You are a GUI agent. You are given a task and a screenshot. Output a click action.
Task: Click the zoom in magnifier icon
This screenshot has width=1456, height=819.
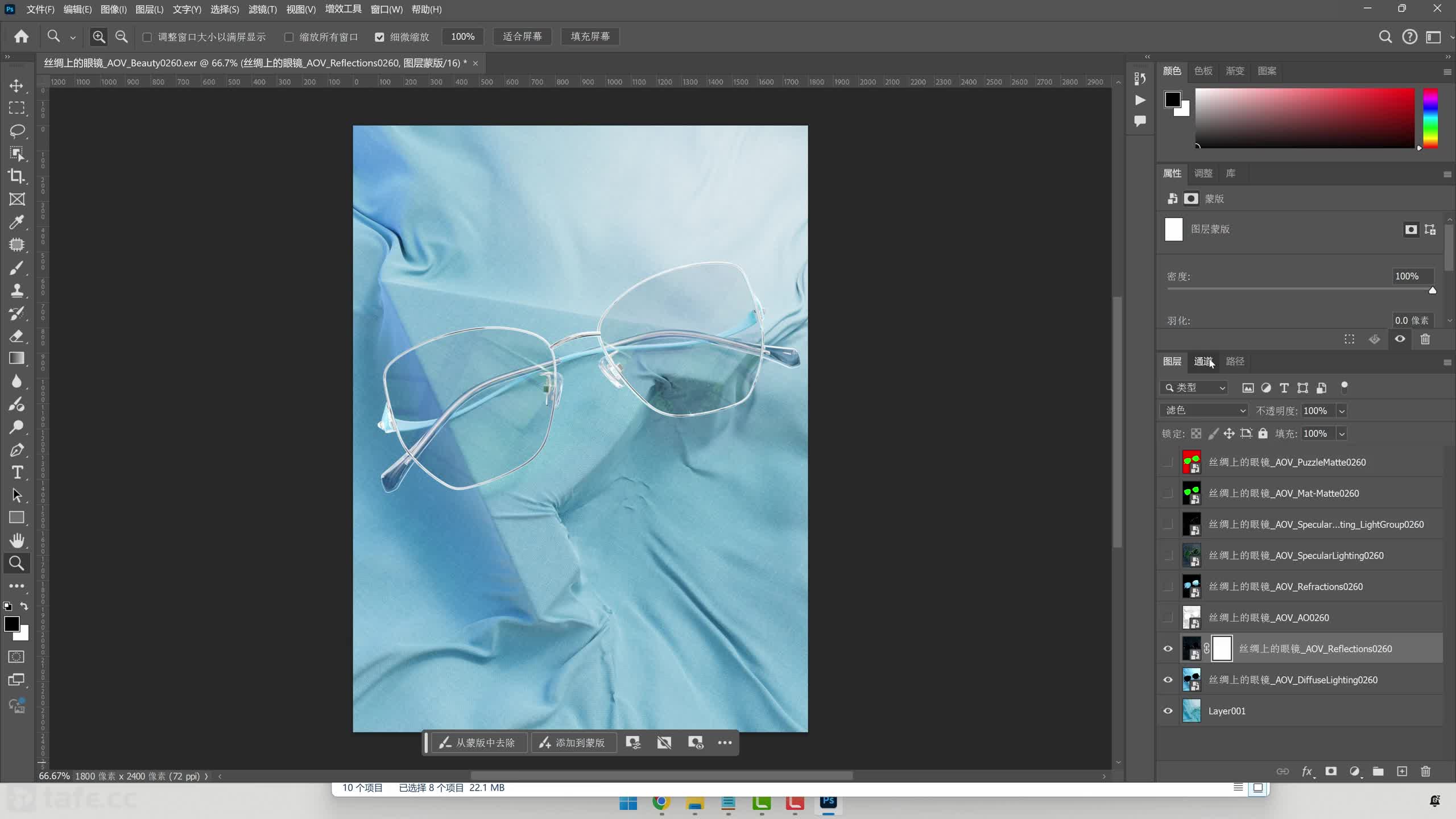(x=99, y=37)
